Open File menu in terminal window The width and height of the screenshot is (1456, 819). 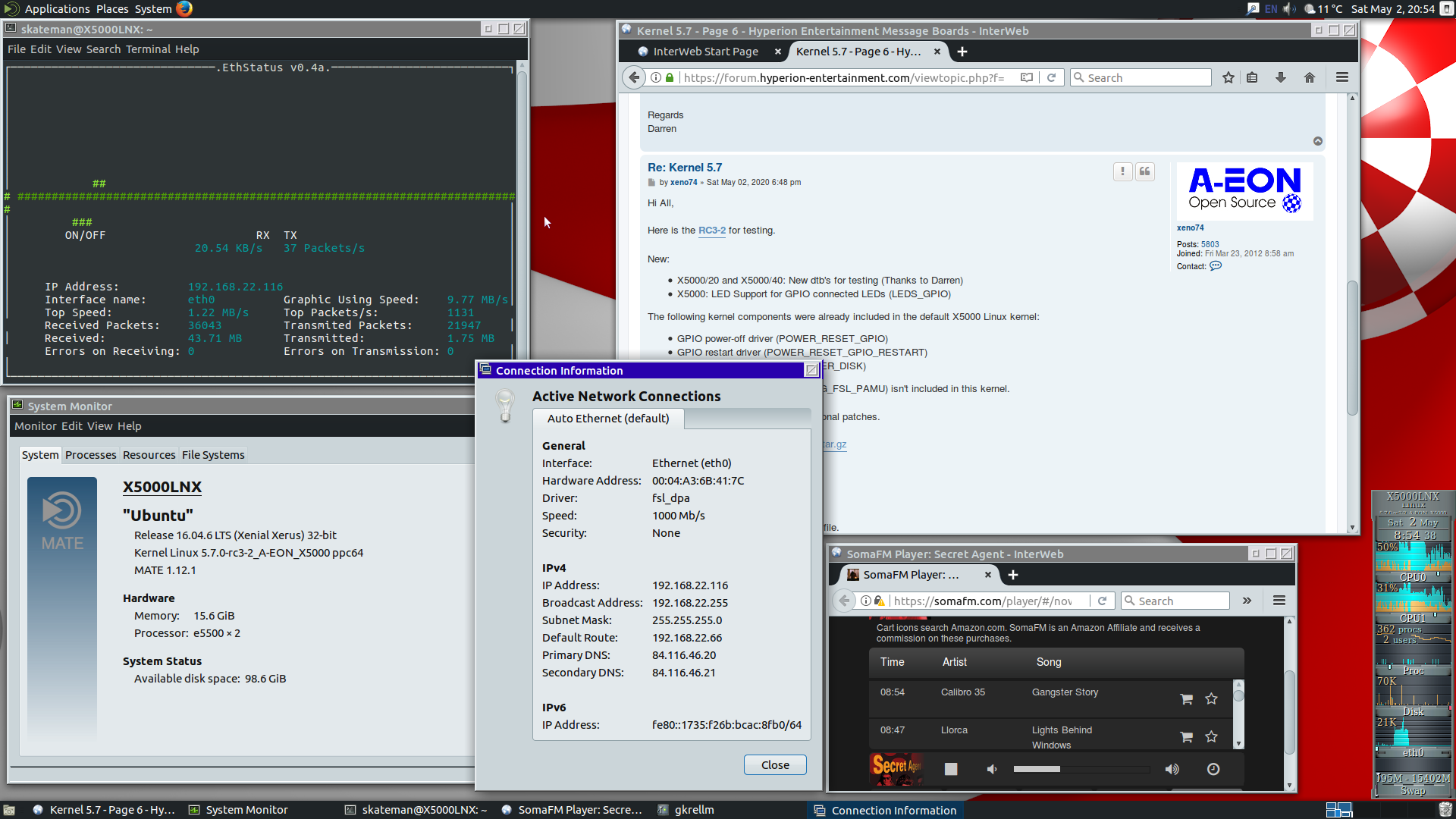pos(17,49)
